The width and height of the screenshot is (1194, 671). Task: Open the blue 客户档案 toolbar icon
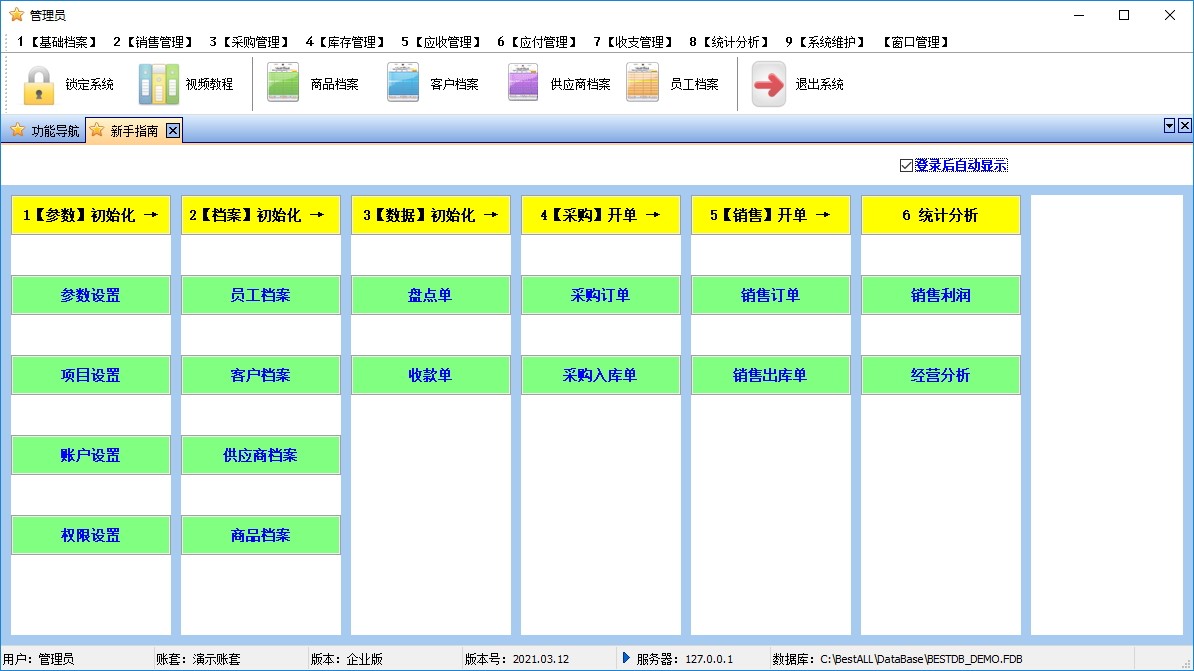click(x=403, y=83)
